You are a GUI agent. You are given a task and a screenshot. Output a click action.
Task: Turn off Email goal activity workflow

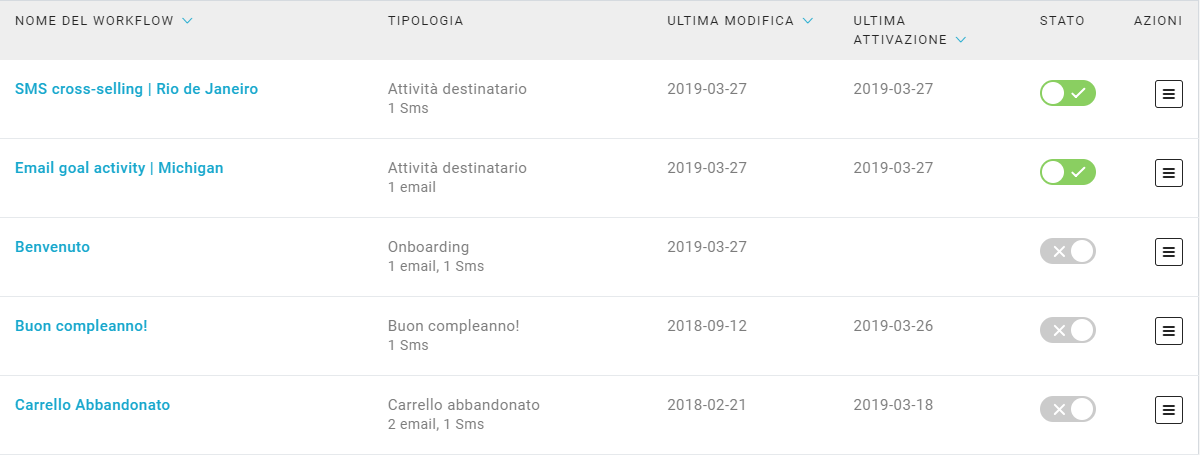[x=1068, y=173]
